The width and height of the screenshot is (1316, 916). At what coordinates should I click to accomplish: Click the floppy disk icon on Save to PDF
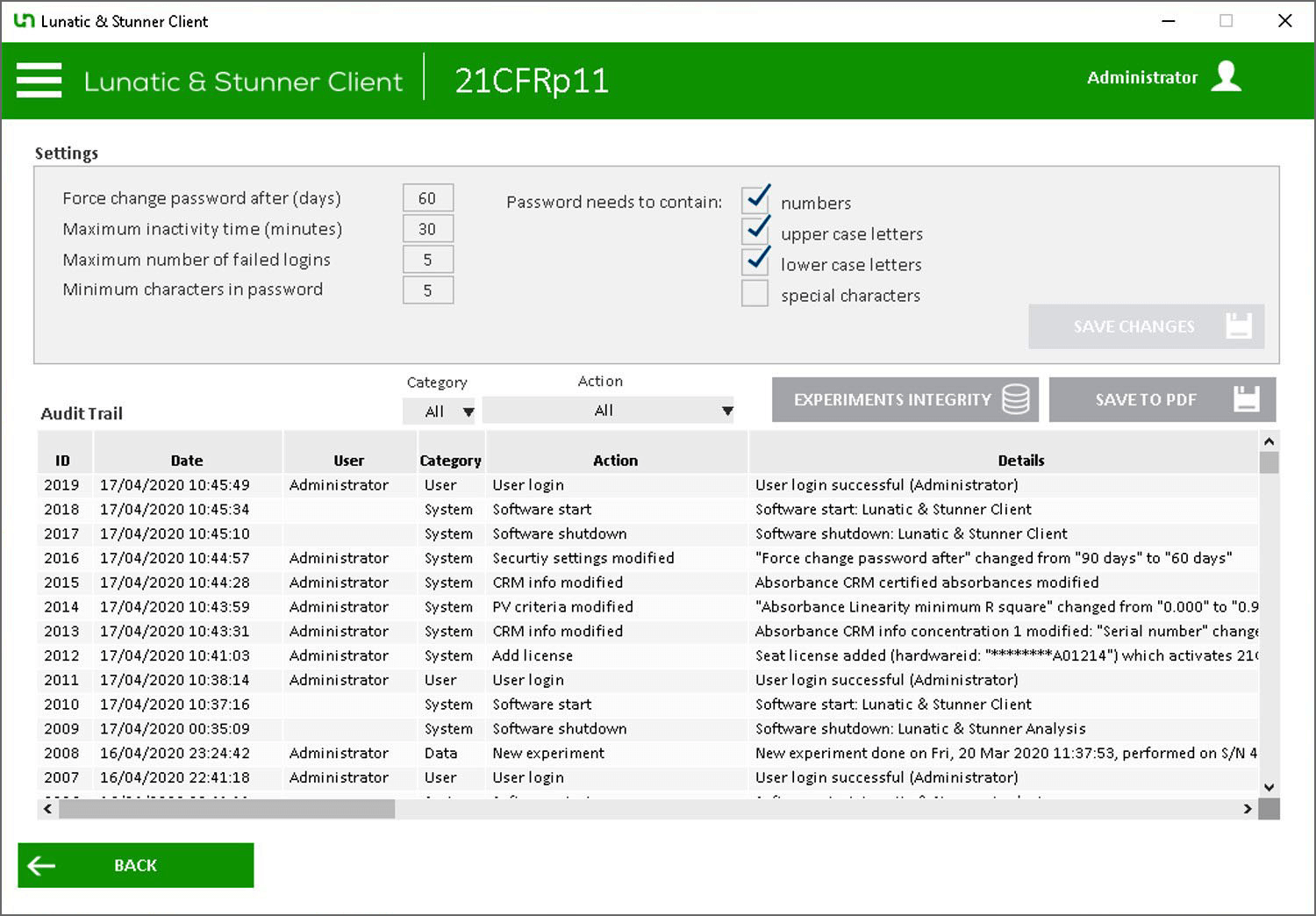[x=1246, y=399]
